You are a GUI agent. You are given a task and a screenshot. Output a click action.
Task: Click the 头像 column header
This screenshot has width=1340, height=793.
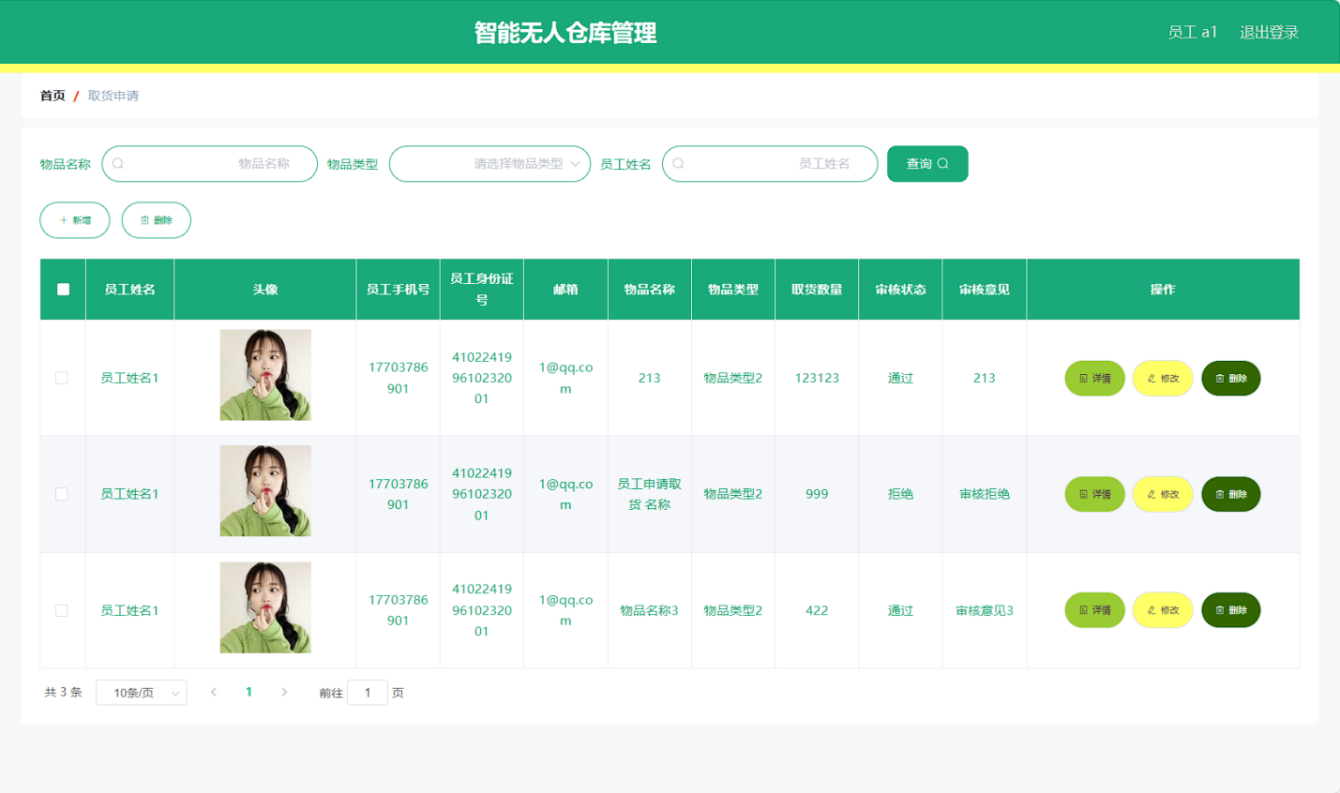coord(265,289)
